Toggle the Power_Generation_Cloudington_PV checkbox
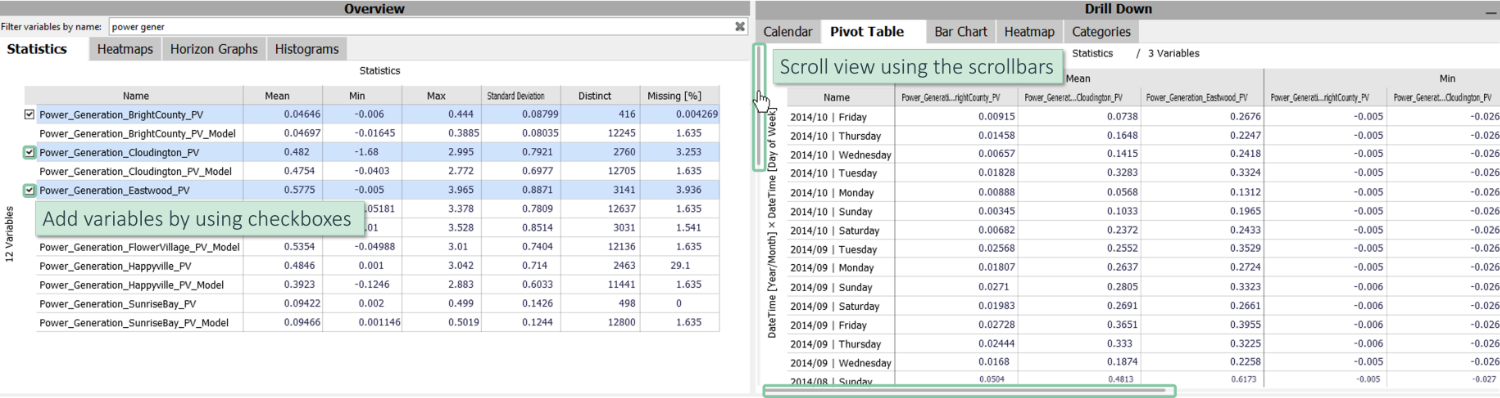Screen dimensions: 1500x398 coord(29,153)
